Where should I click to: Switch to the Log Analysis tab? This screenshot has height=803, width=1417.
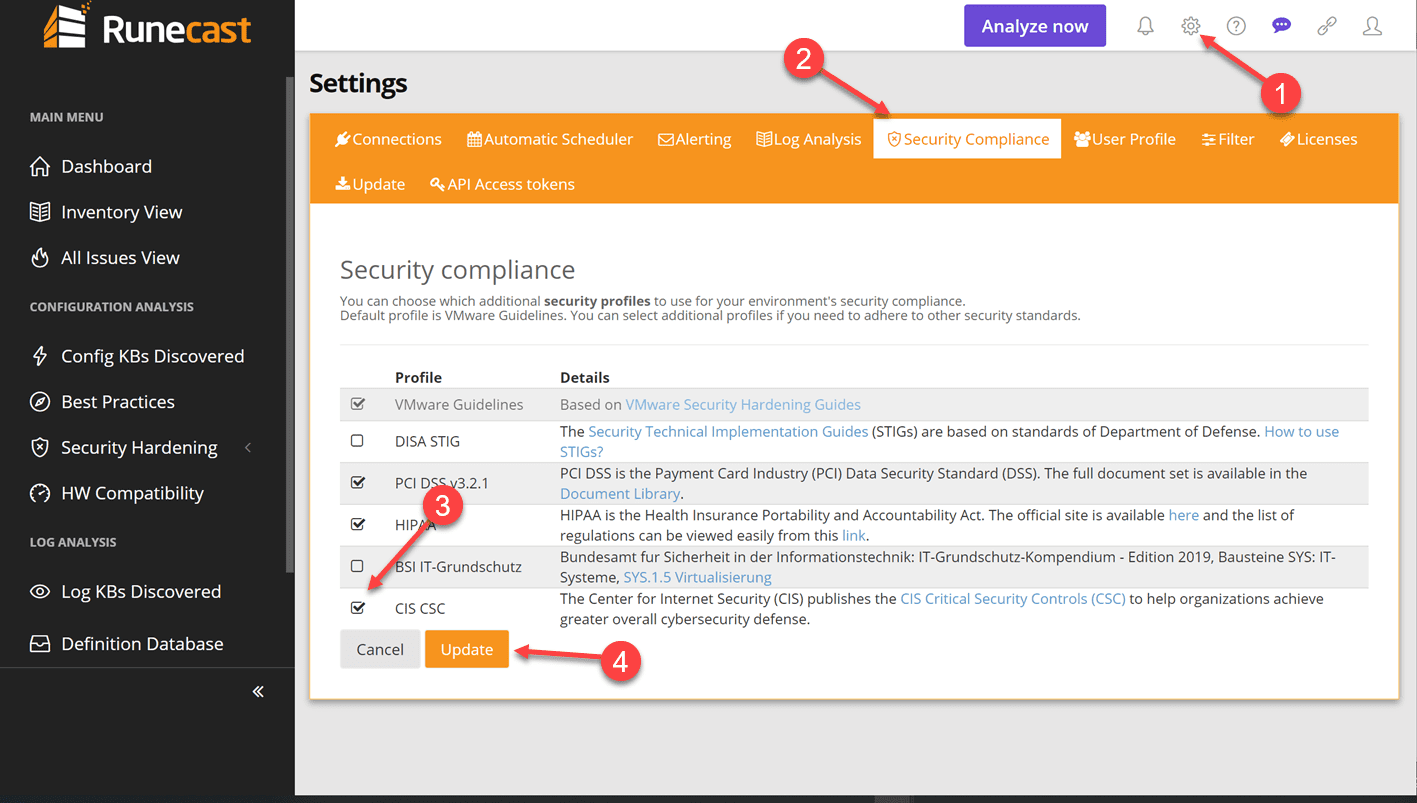[808, 139]
